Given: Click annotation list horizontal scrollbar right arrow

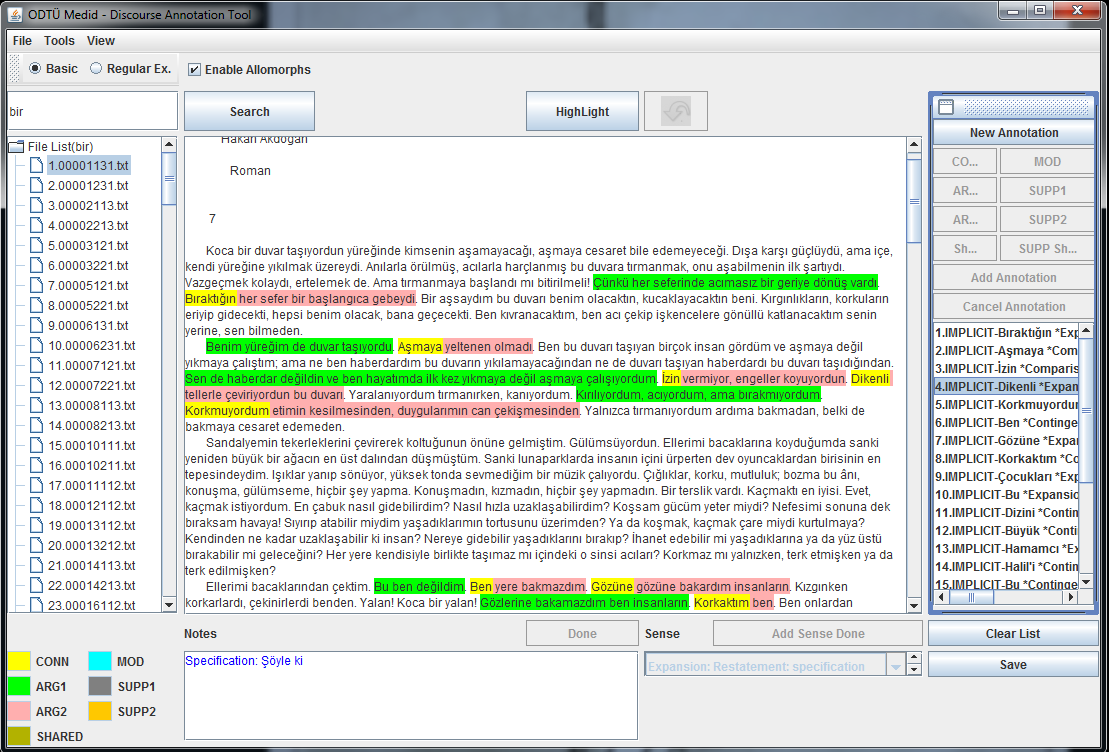Looking at the screenshot, I should point(1071,597).
